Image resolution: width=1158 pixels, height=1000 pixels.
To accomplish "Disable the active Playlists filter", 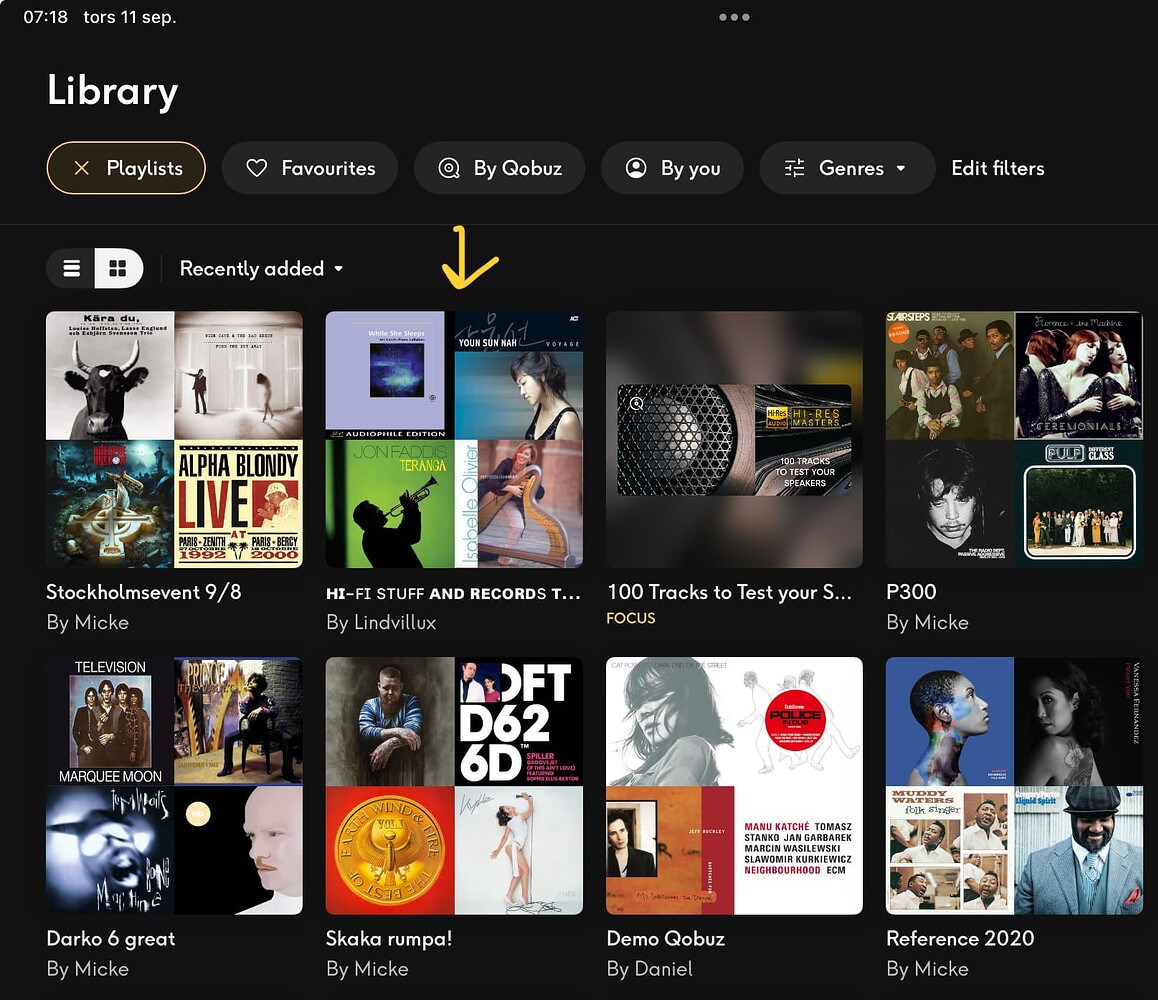I will tap(125, 168).
